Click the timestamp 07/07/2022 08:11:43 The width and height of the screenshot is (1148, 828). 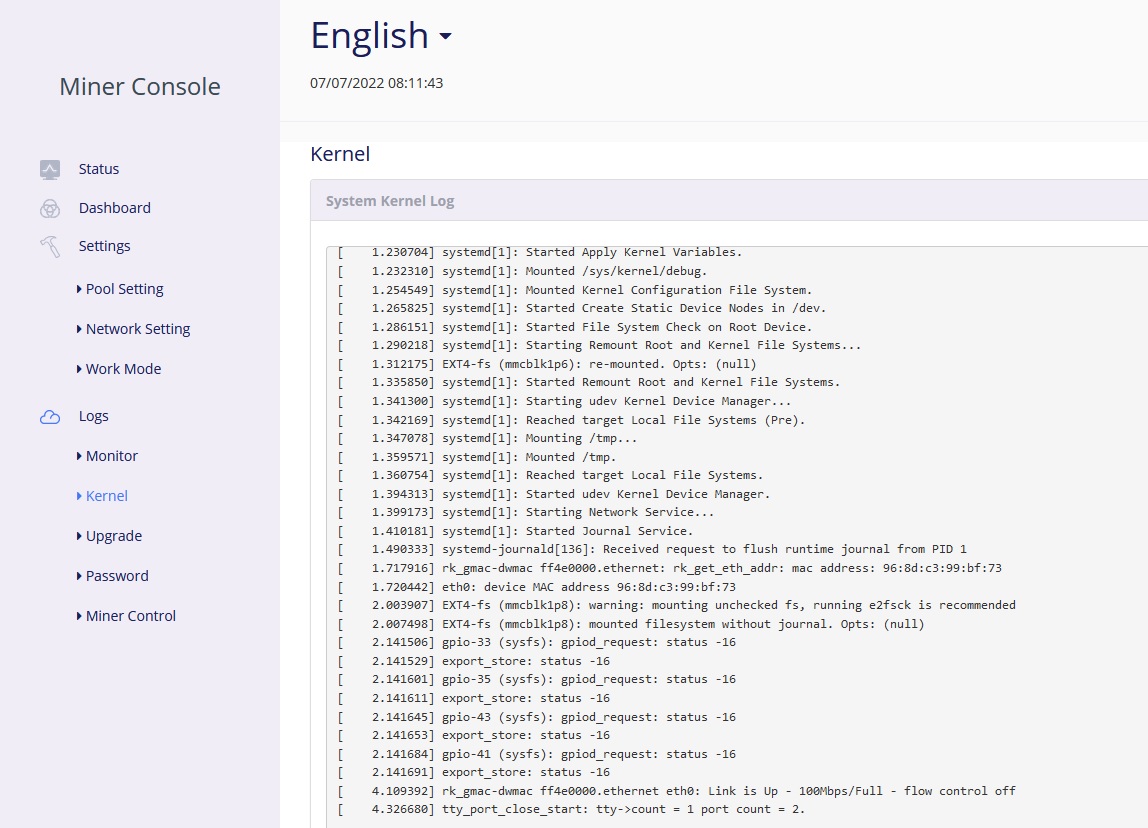click(x=376, y=83)
